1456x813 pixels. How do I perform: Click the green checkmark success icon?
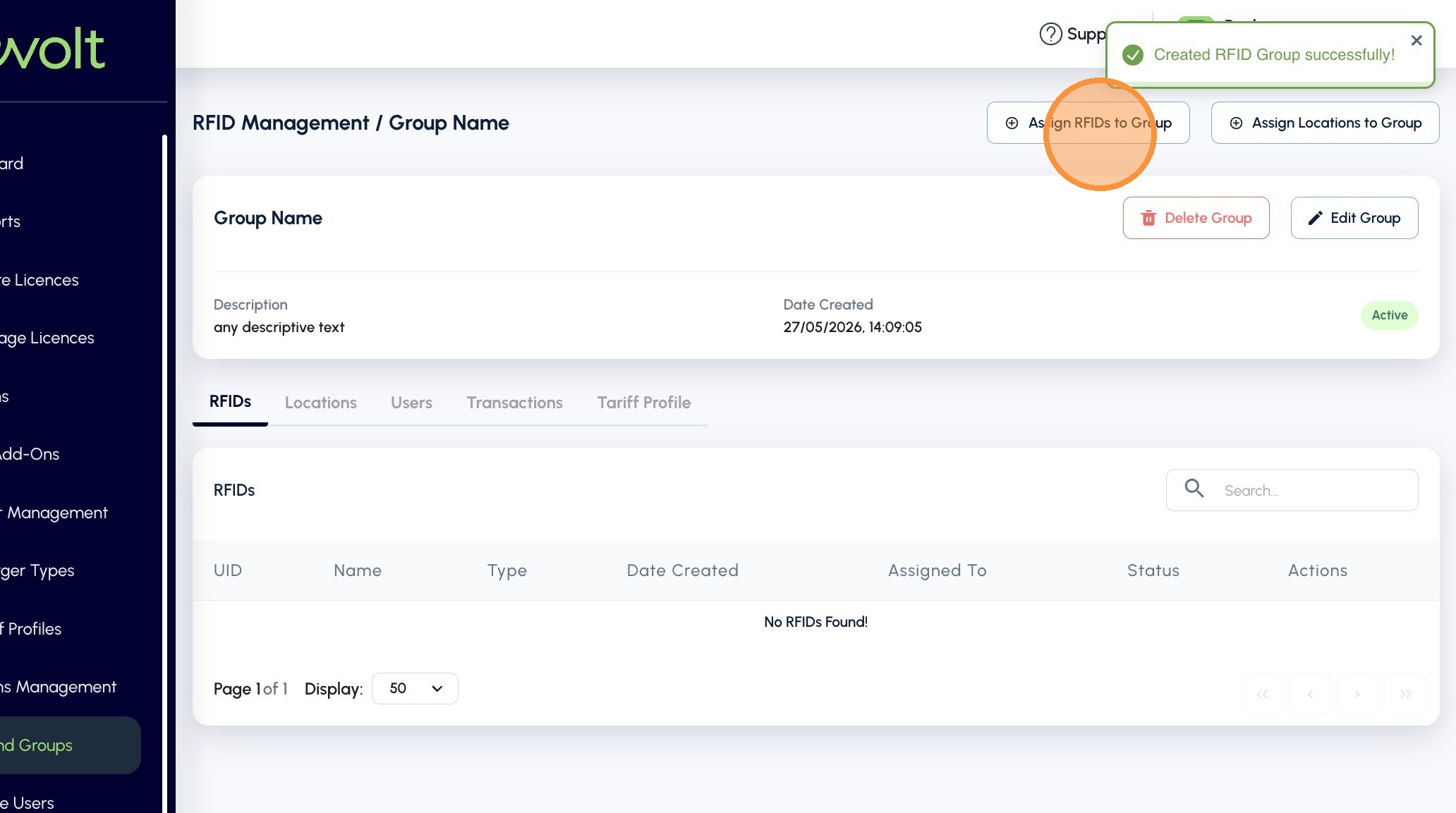(1133, 55)
